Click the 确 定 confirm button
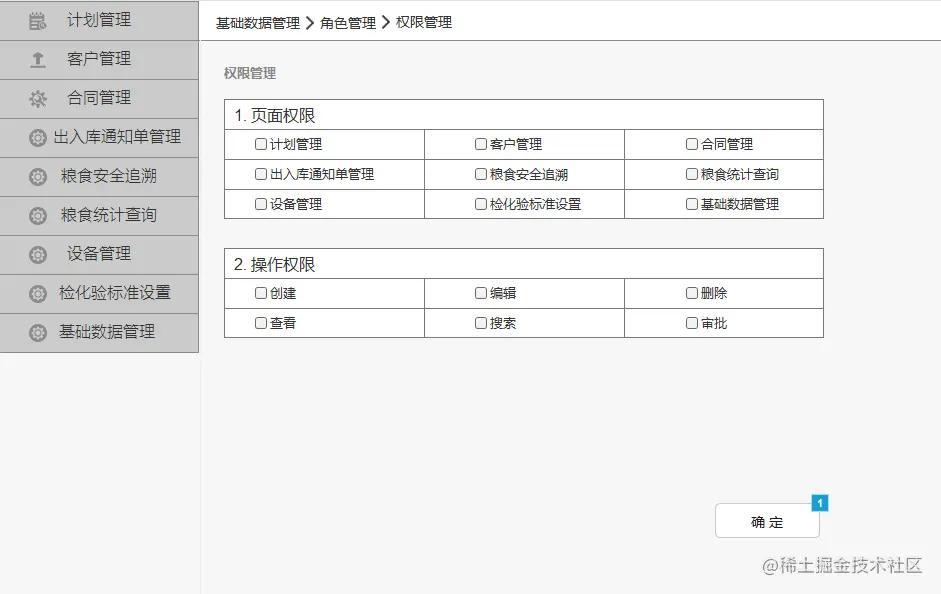Image resolution: width=941 pixels, height=594 pixels. (x=767, y=521)
